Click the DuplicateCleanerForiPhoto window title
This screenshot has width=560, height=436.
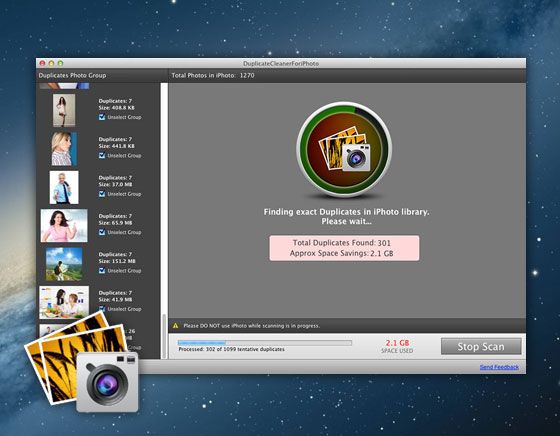(x=281, y=64)
